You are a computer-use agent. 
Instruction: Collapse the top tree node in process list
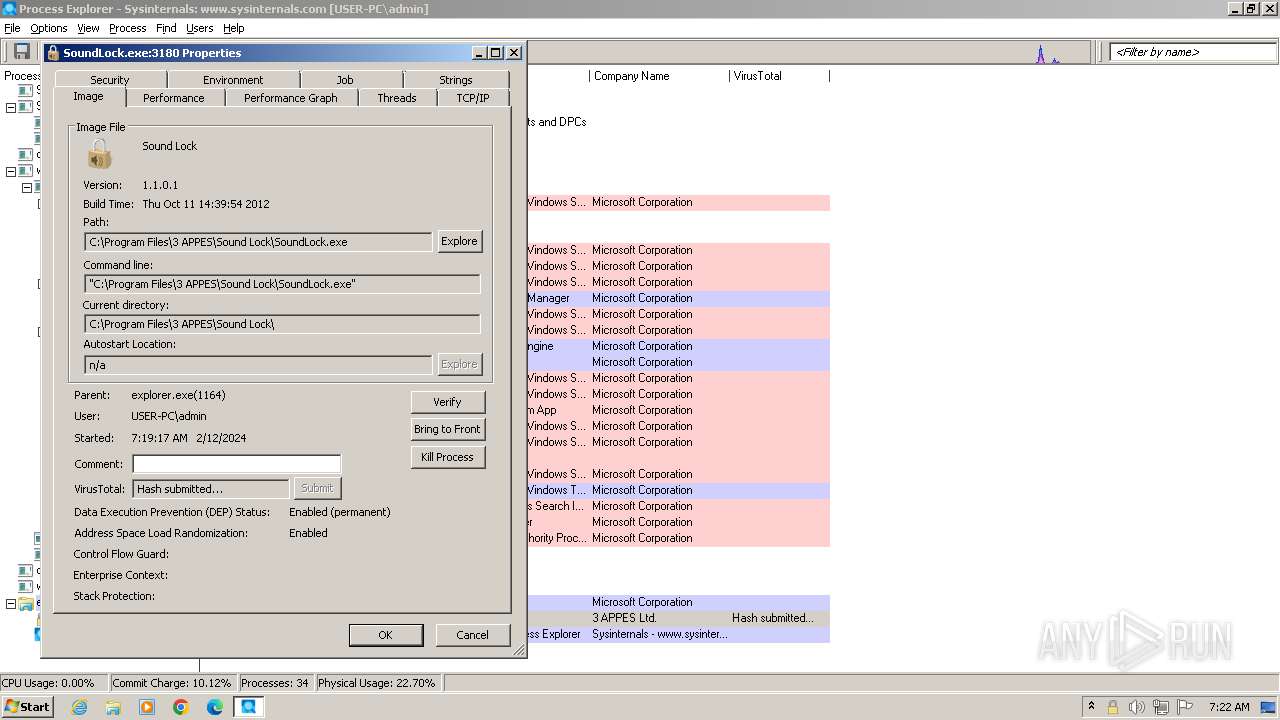tap(11, 107)
